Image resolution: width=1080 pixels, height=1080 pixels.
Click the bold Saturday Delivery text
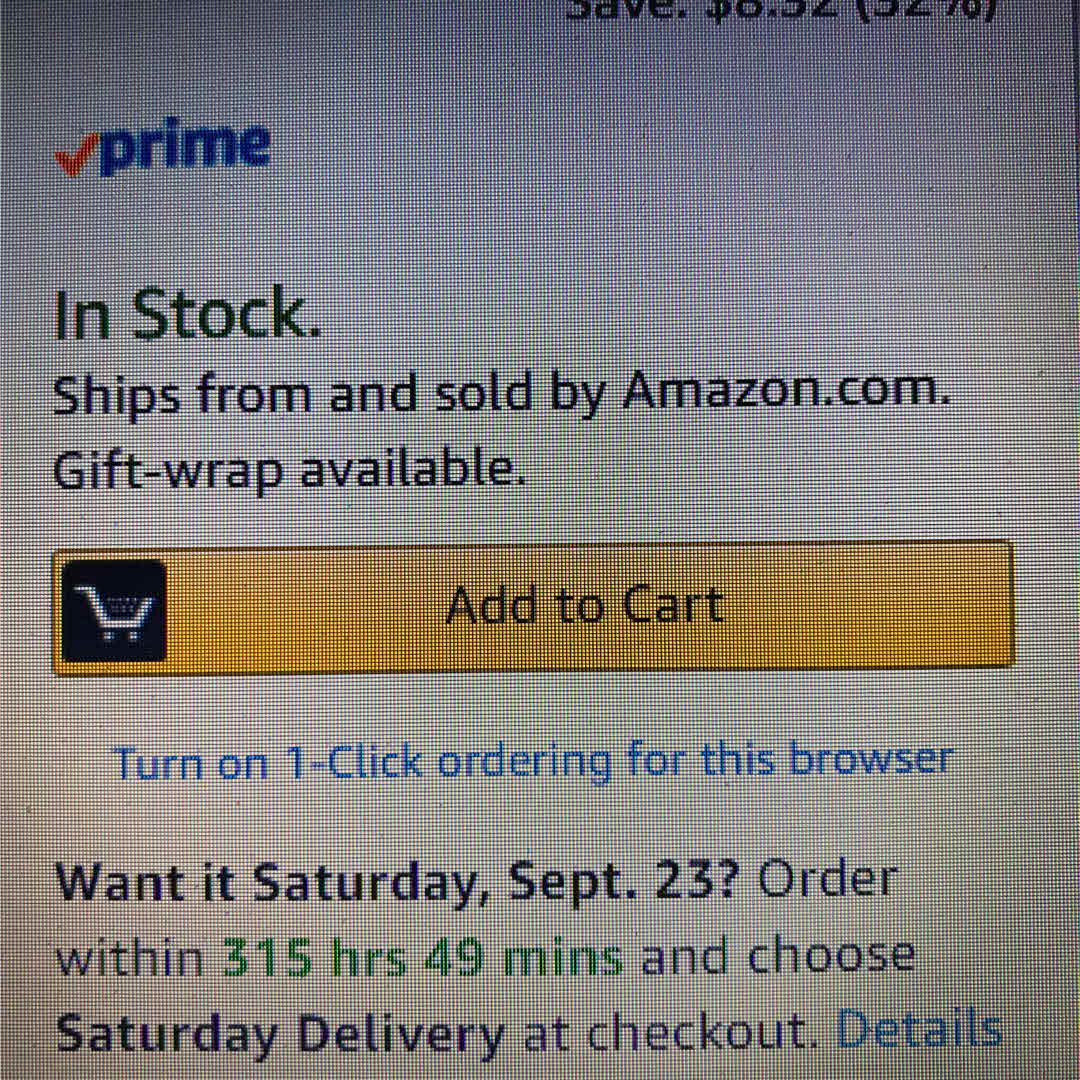tap(280, 1034)
